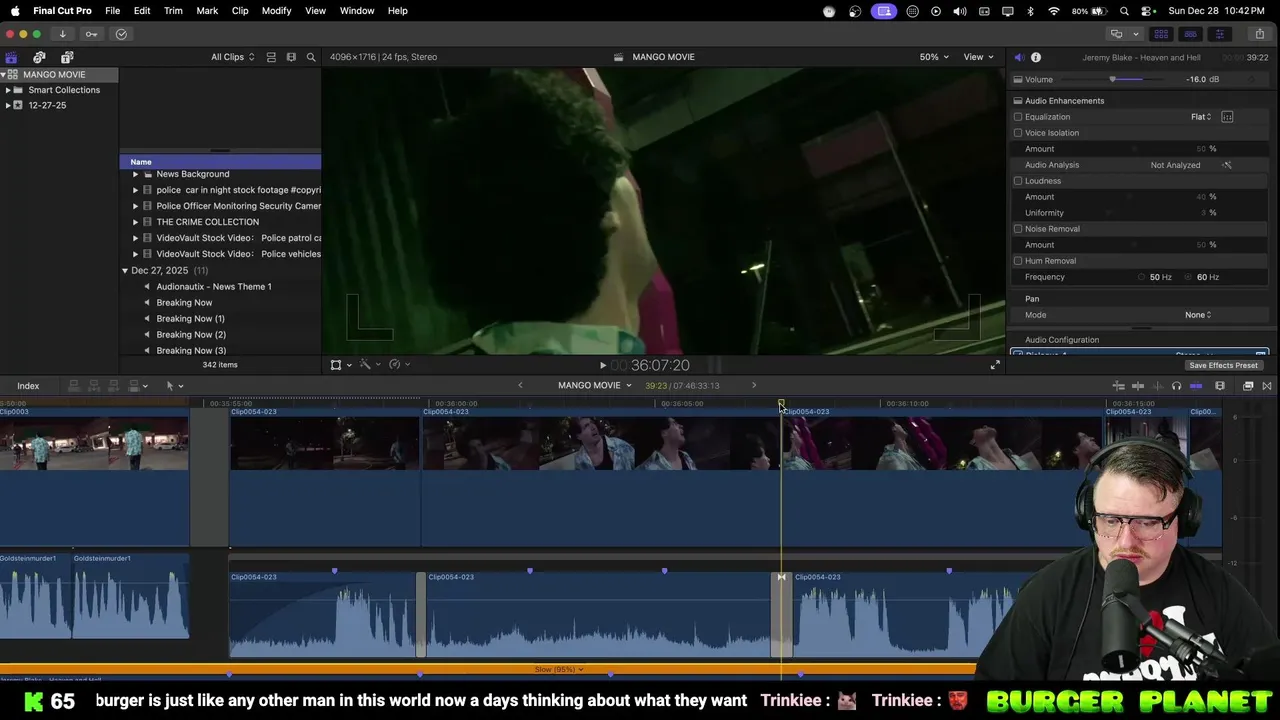Open the viewer View options dropdown
Image resolution: width=1280 pixels, height=720 pixels.
tap(979, 57)
